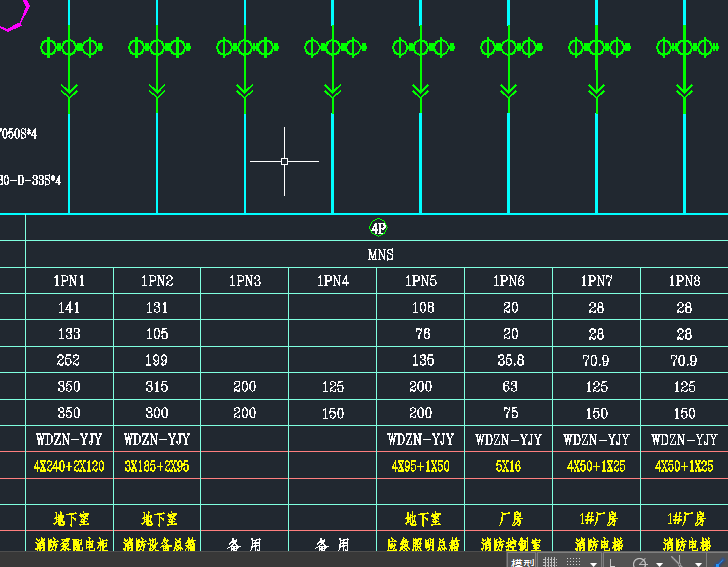Select the 1PN6 header cell

click(x=509, y=280)
